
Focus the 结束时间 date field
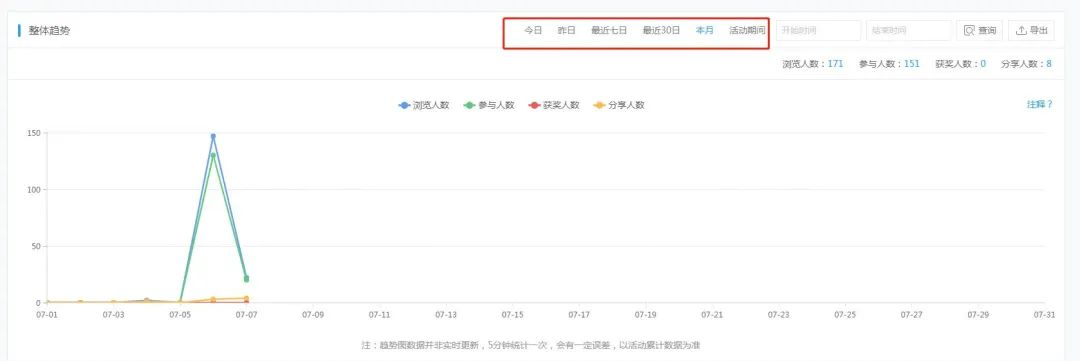(908, 30)
